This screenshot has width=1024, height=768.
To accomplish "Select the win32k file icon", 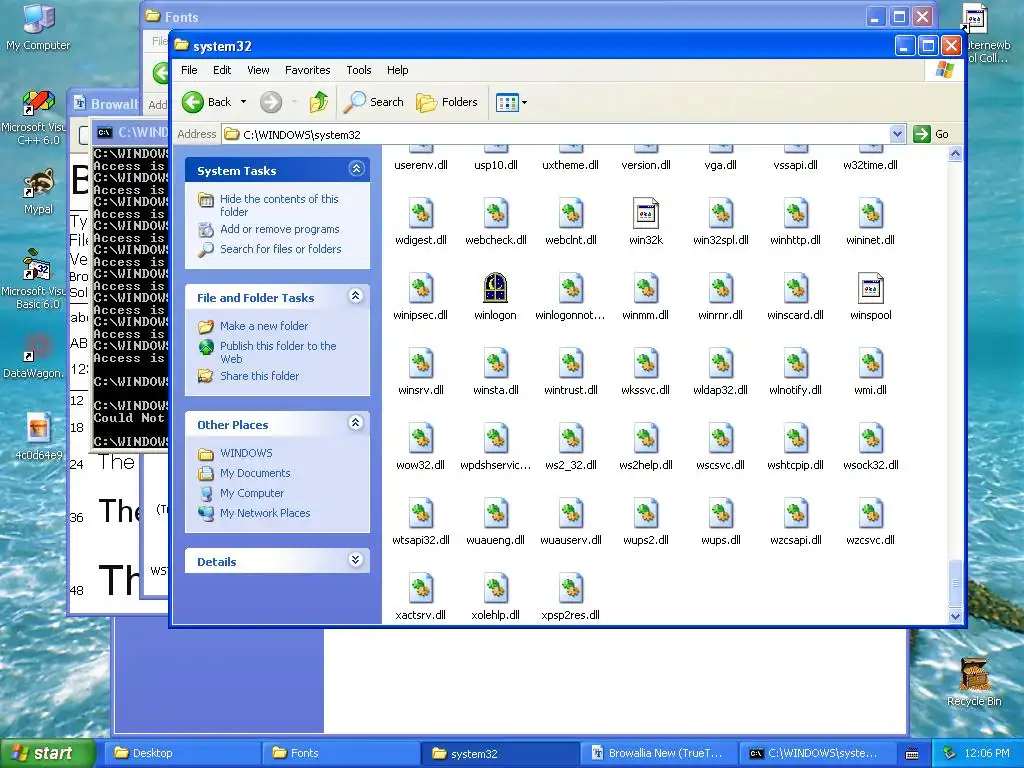I will tap(645, 213).
